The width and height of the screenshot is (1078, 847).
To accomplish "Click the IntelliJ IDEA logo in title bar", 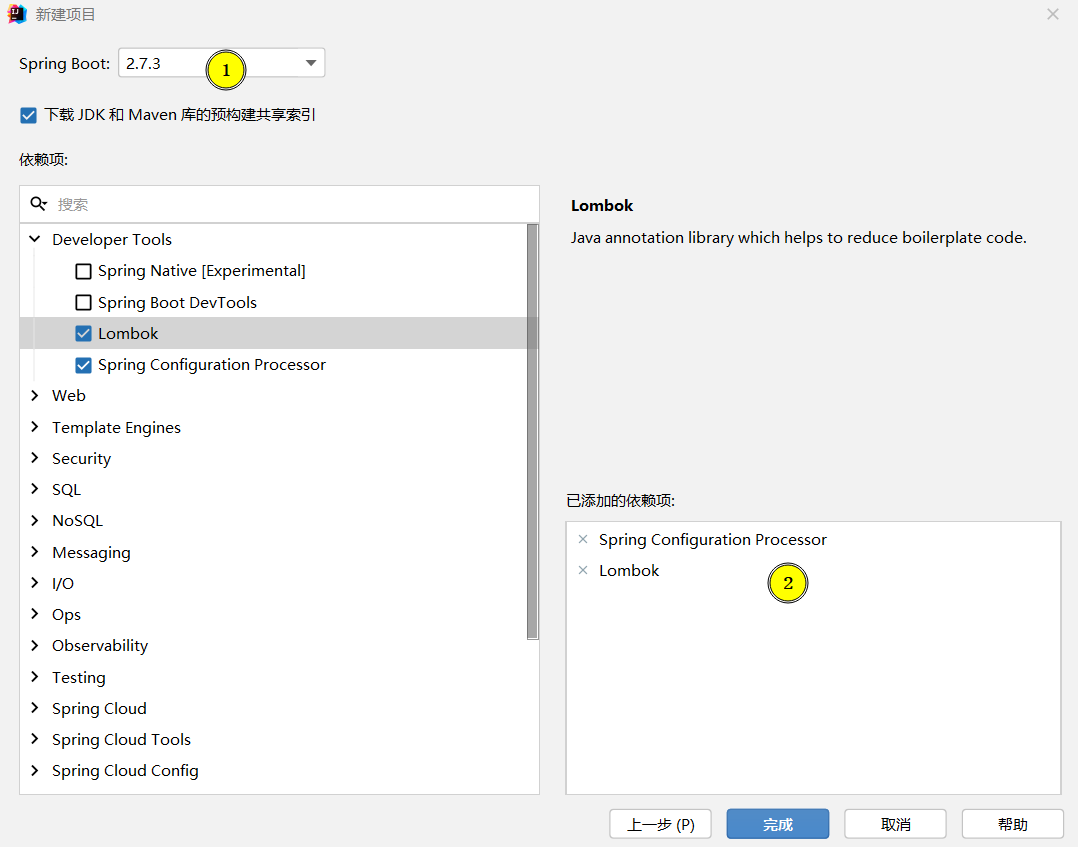I will point(14,14).
